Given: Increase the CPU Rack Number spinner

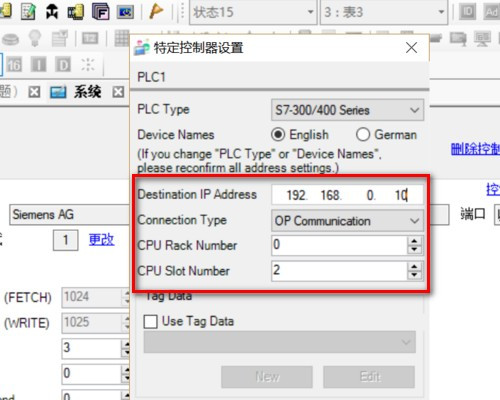Looking at the screenshot, I should coord(414,241).
